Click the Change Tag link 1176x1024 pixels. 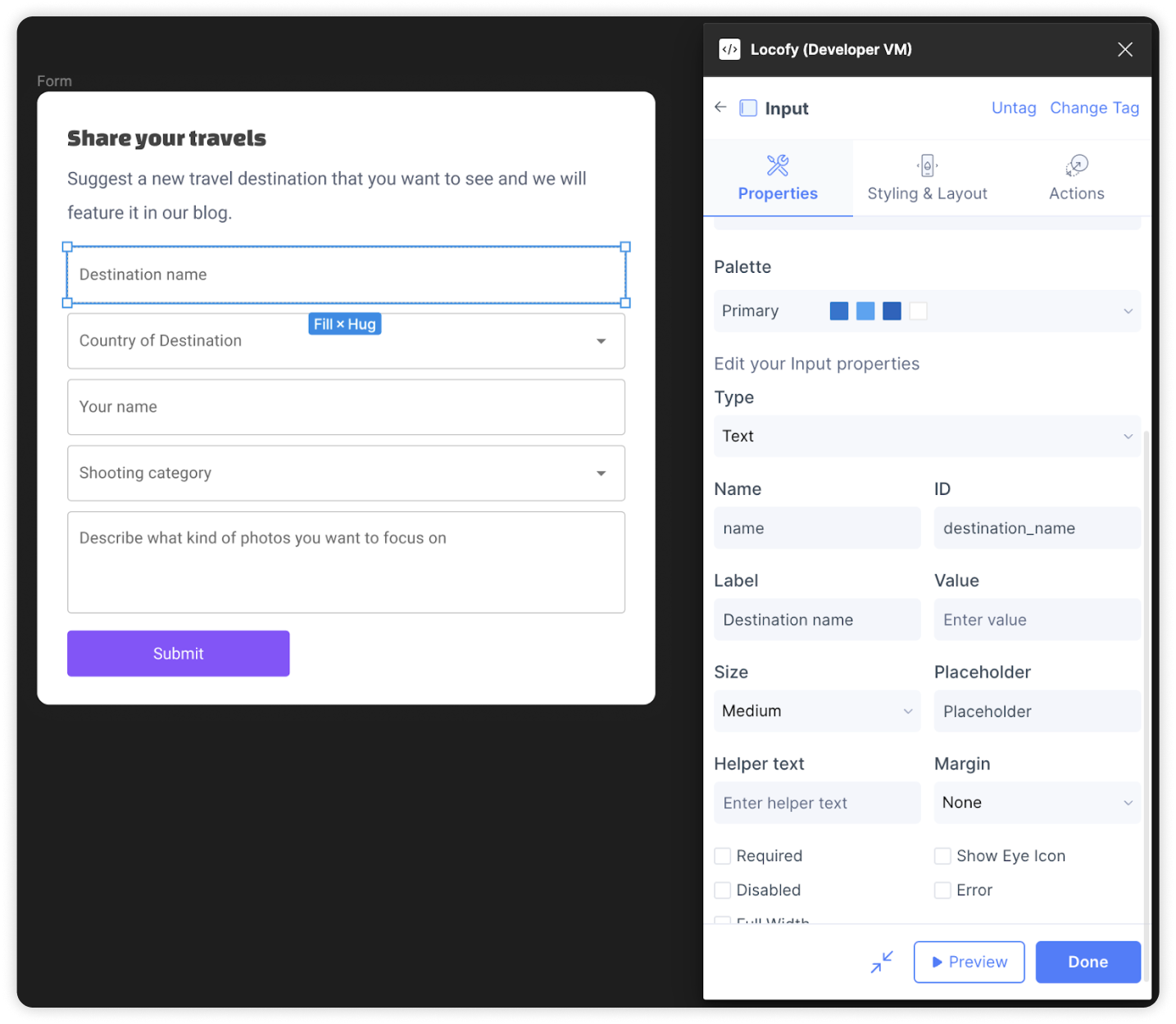(x=1094, y=107)
